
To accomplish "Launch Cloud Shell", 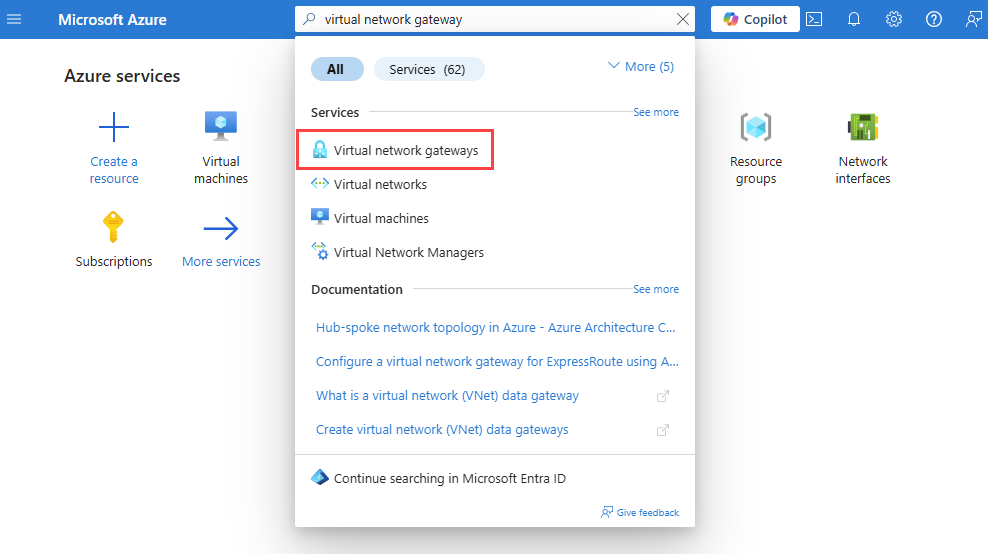I will coord(814,20).
